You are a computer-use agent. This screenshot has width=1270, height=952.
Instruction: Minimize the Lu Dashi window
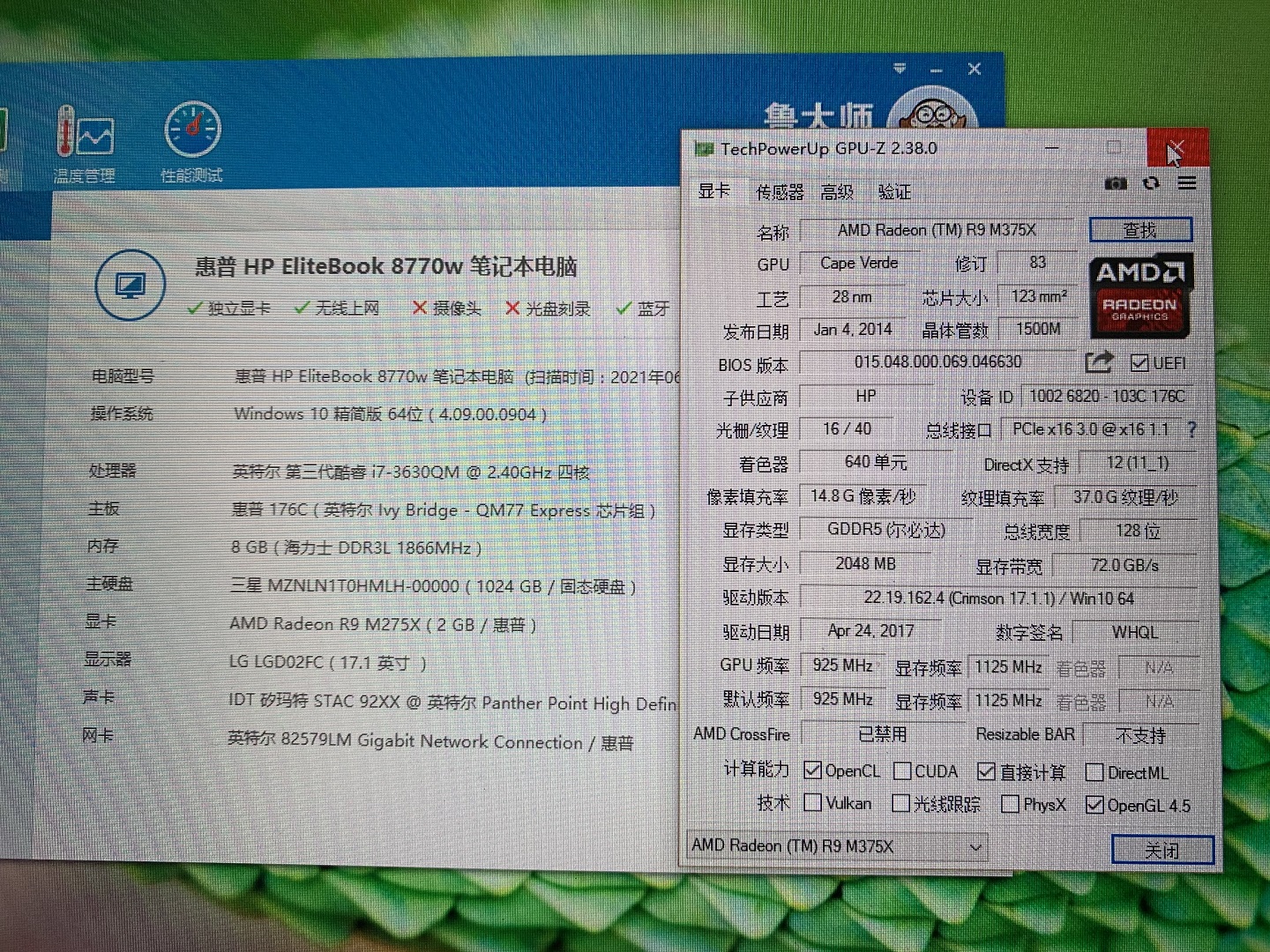point(937,69)
